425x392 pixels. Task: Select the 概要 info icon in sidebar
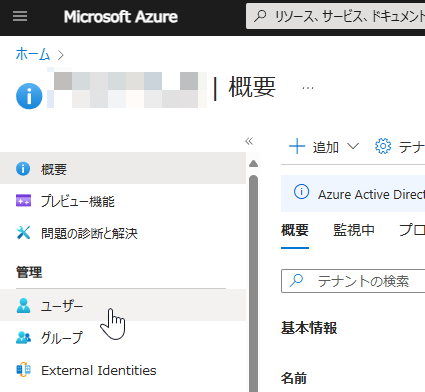tap(23, 169)
